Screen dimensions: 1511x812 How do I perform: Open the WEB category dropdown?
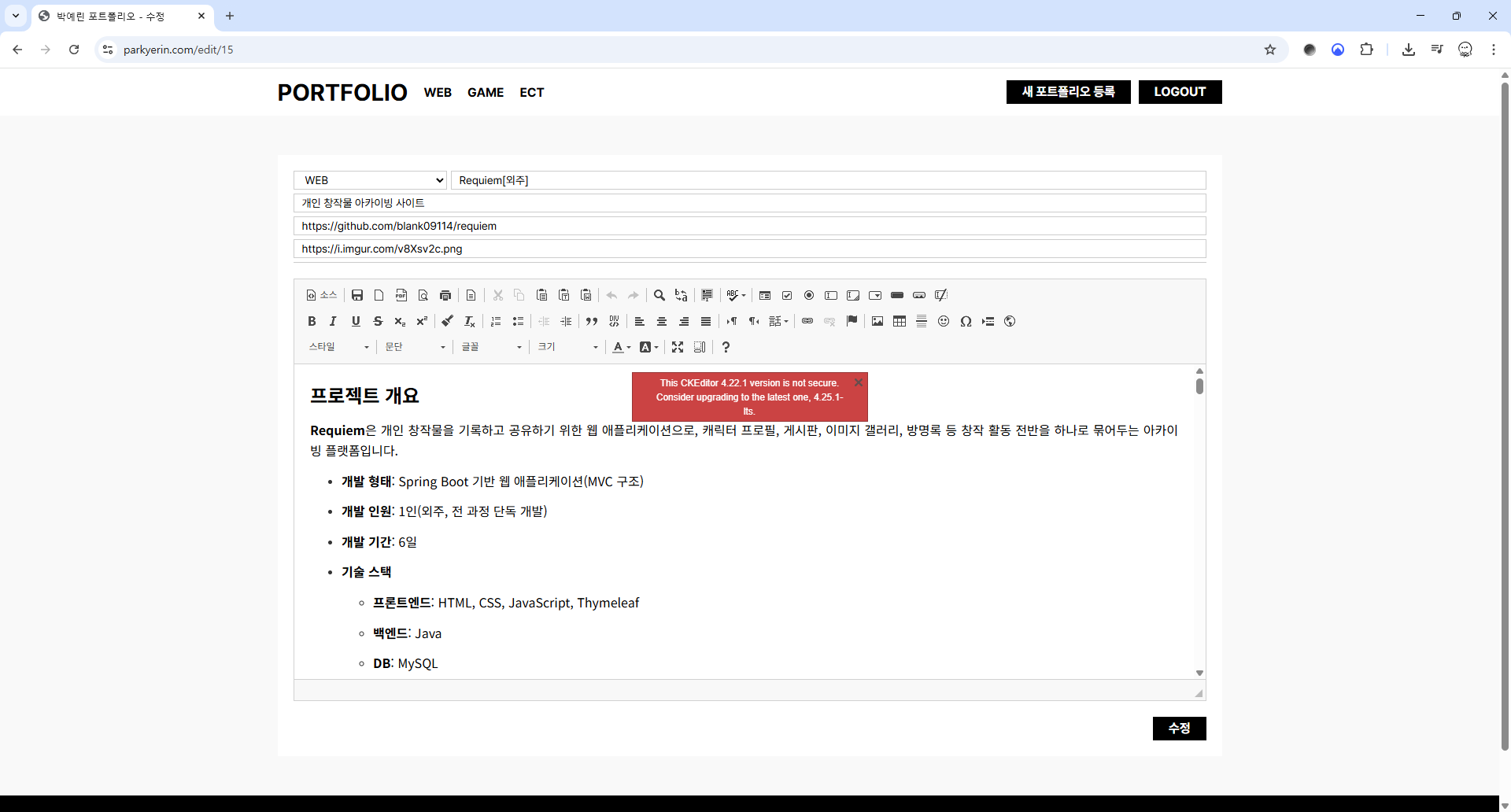[x=370, y=180]
